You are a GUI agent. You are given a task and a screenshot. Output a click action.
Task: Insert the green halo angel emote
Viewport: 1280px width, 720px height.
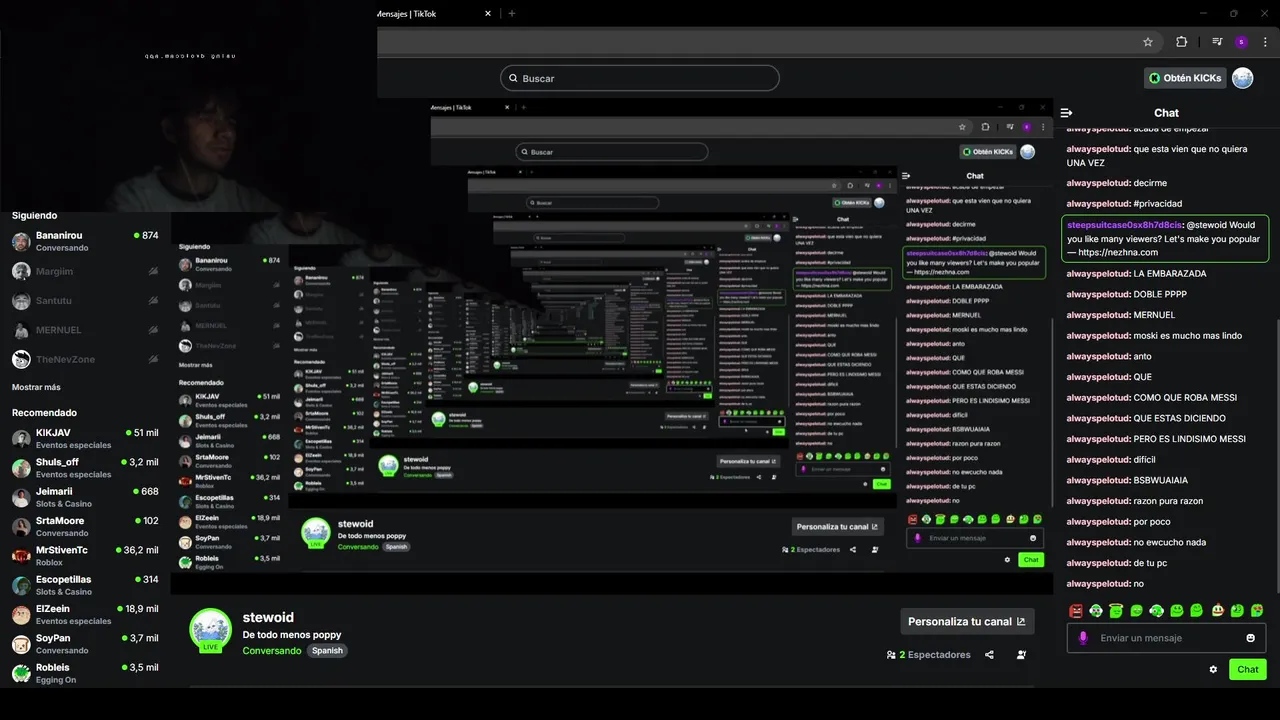1116,610
